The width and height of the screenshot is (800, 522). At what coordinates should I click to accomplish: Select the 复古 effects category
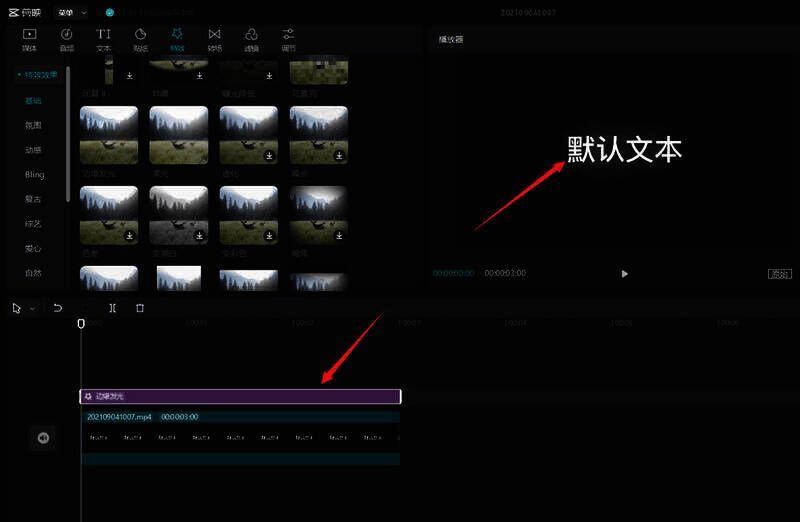[x=33, y=199]
